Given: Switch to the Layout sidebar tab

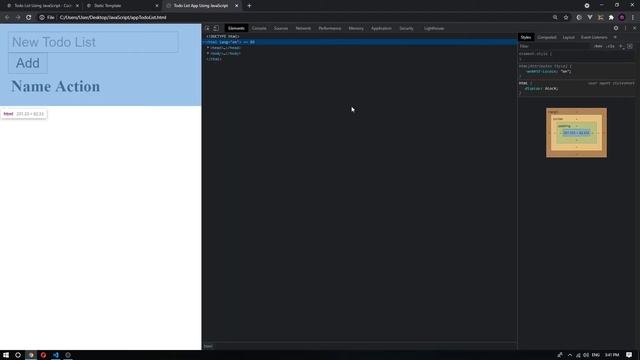Looking at the screenshot, I should coord(569,37).
